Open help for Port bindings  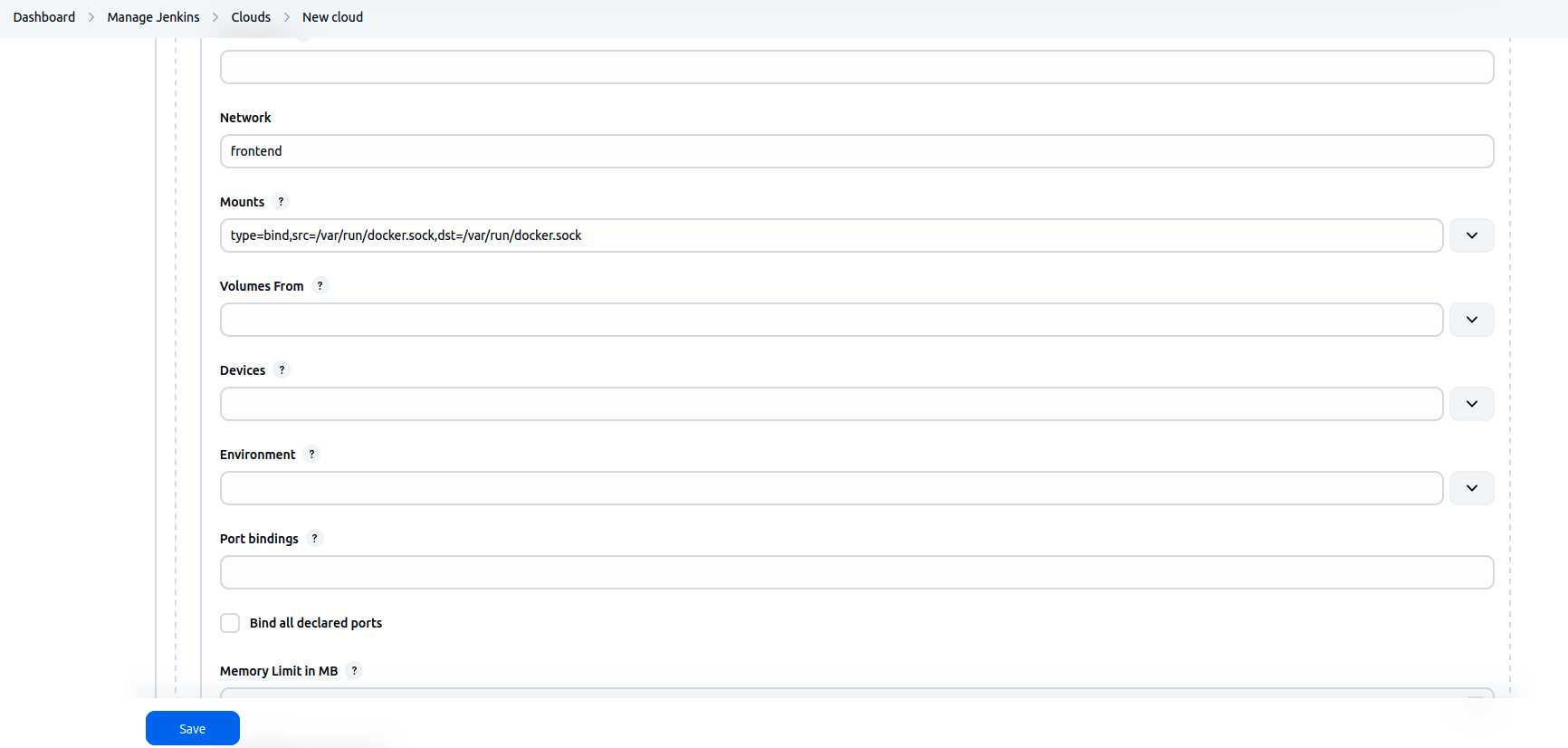pyautogui.click(x=314, y=539)
